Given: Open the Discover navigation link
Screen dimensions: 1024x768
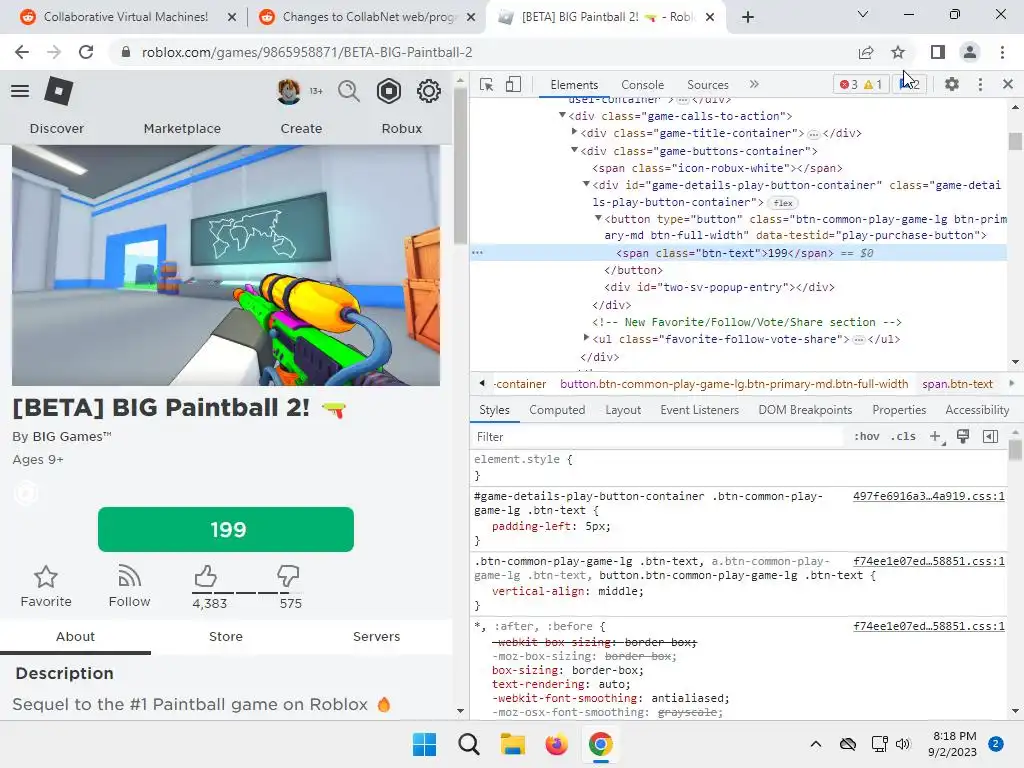Looking at the screenshot, I should tap(57, 129).
